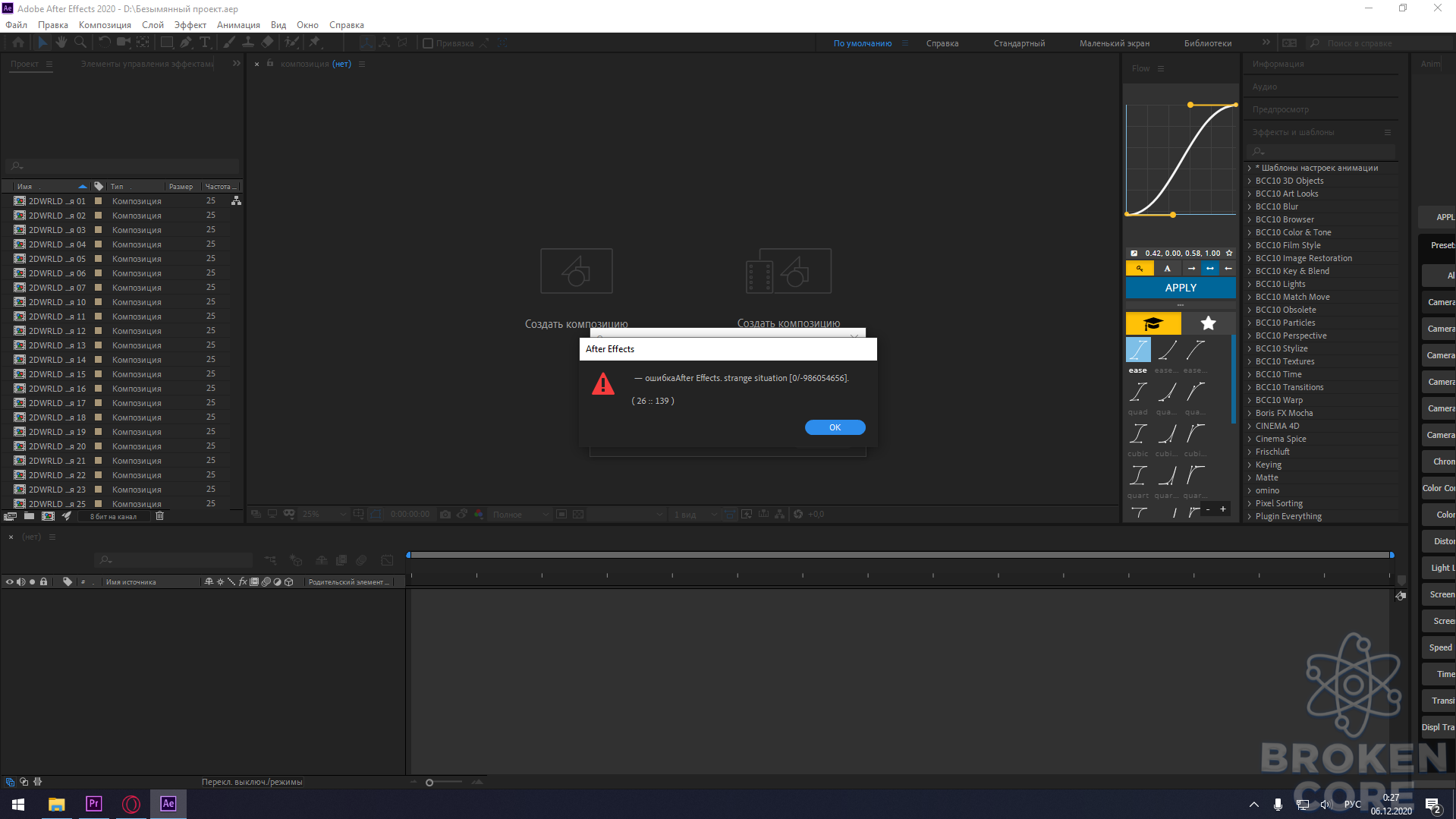Select the Rectangle shape tool
Screen dimensions: 1456x819
167,43
